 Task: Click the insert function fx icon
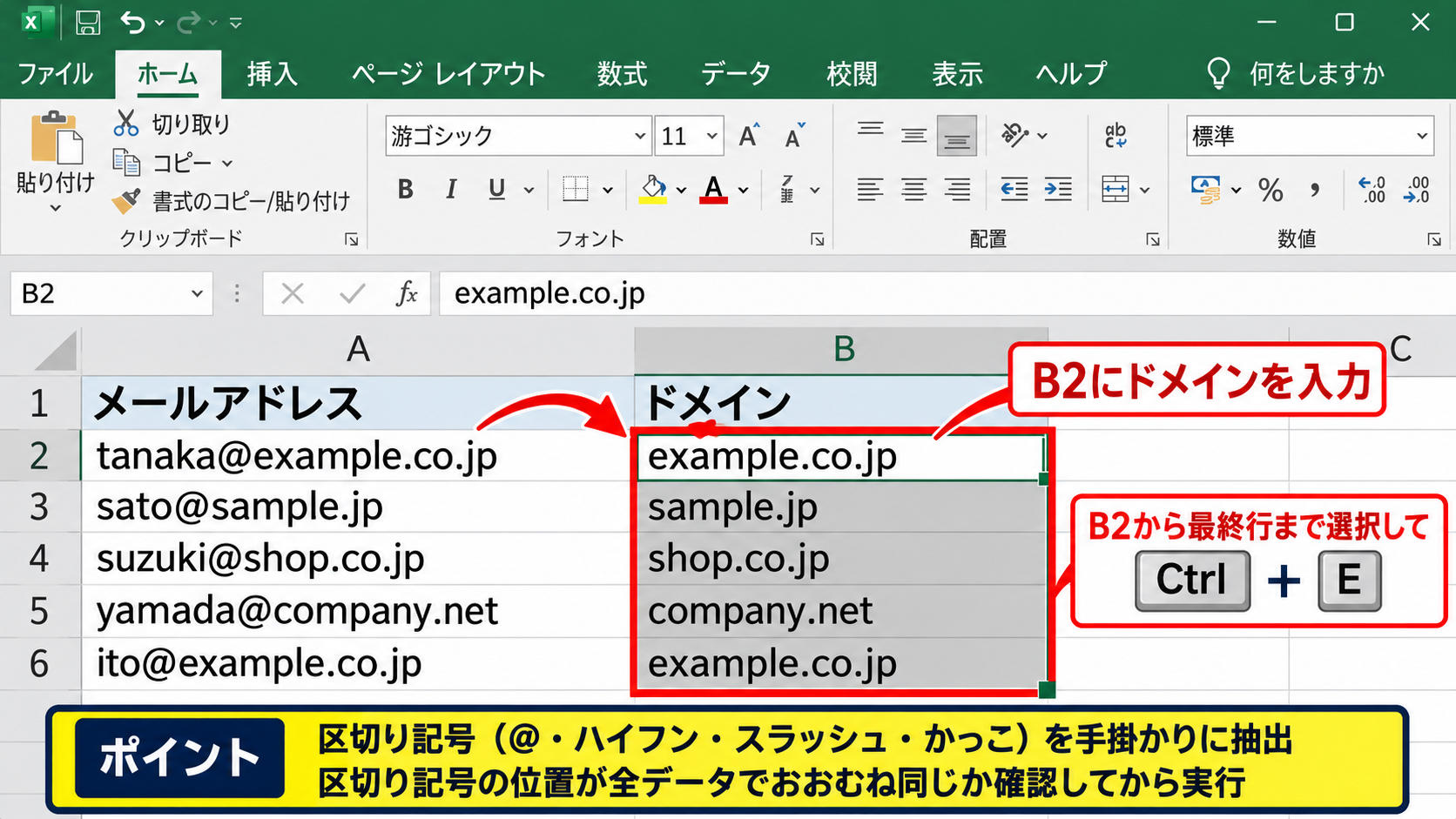tap(407, 294)
